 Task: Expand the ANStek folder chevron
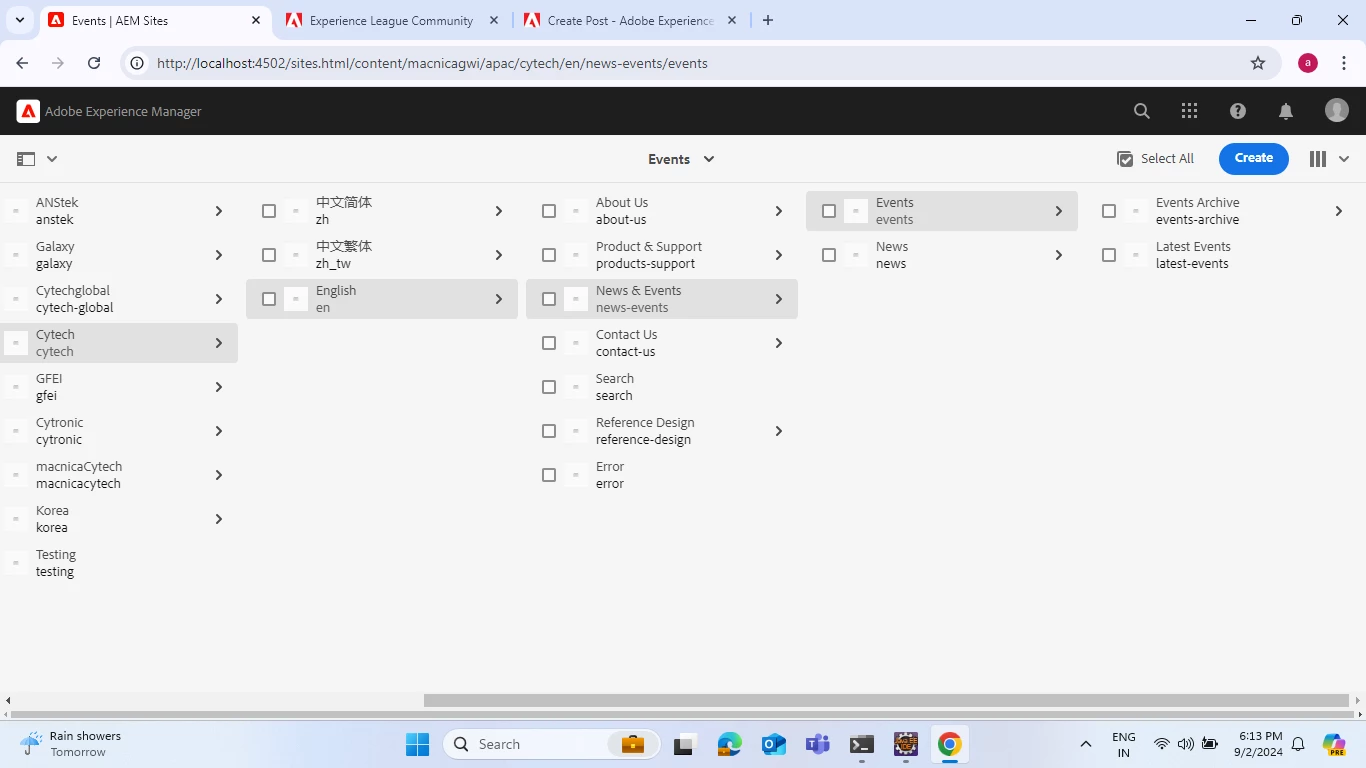pyautogui.click(x=218, y=211)
